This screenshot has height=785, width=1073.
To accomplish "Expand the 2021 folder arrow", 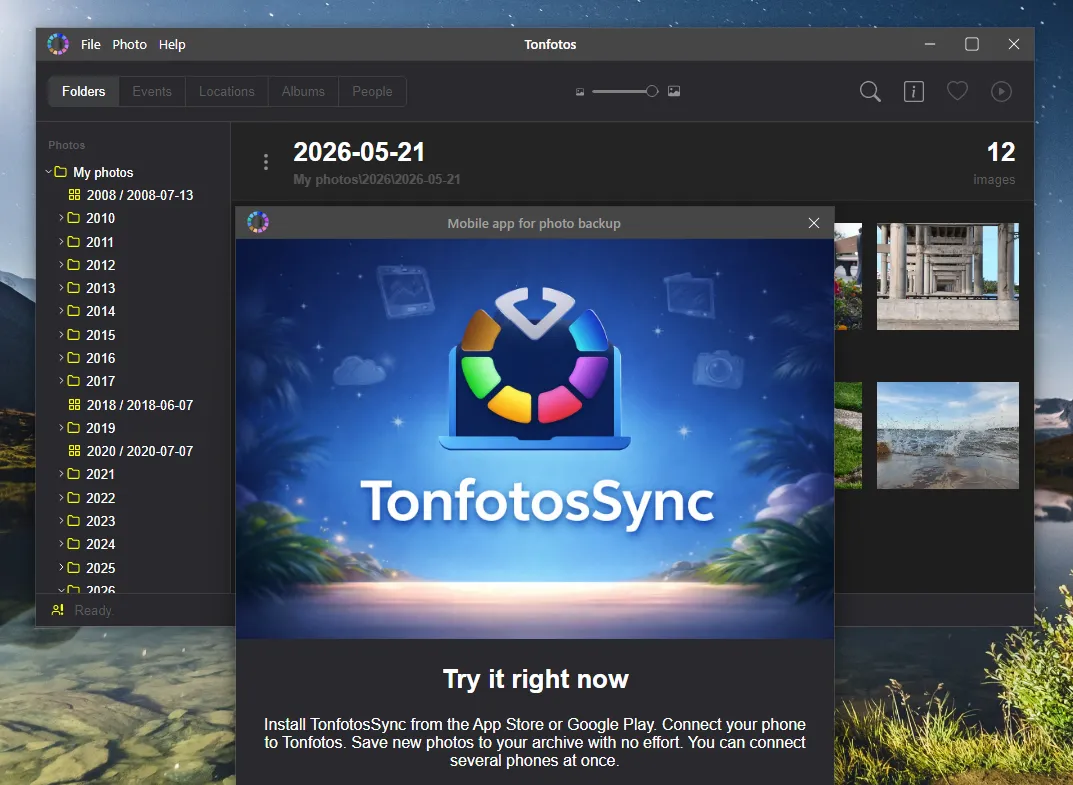I will (x=61, y=474).
